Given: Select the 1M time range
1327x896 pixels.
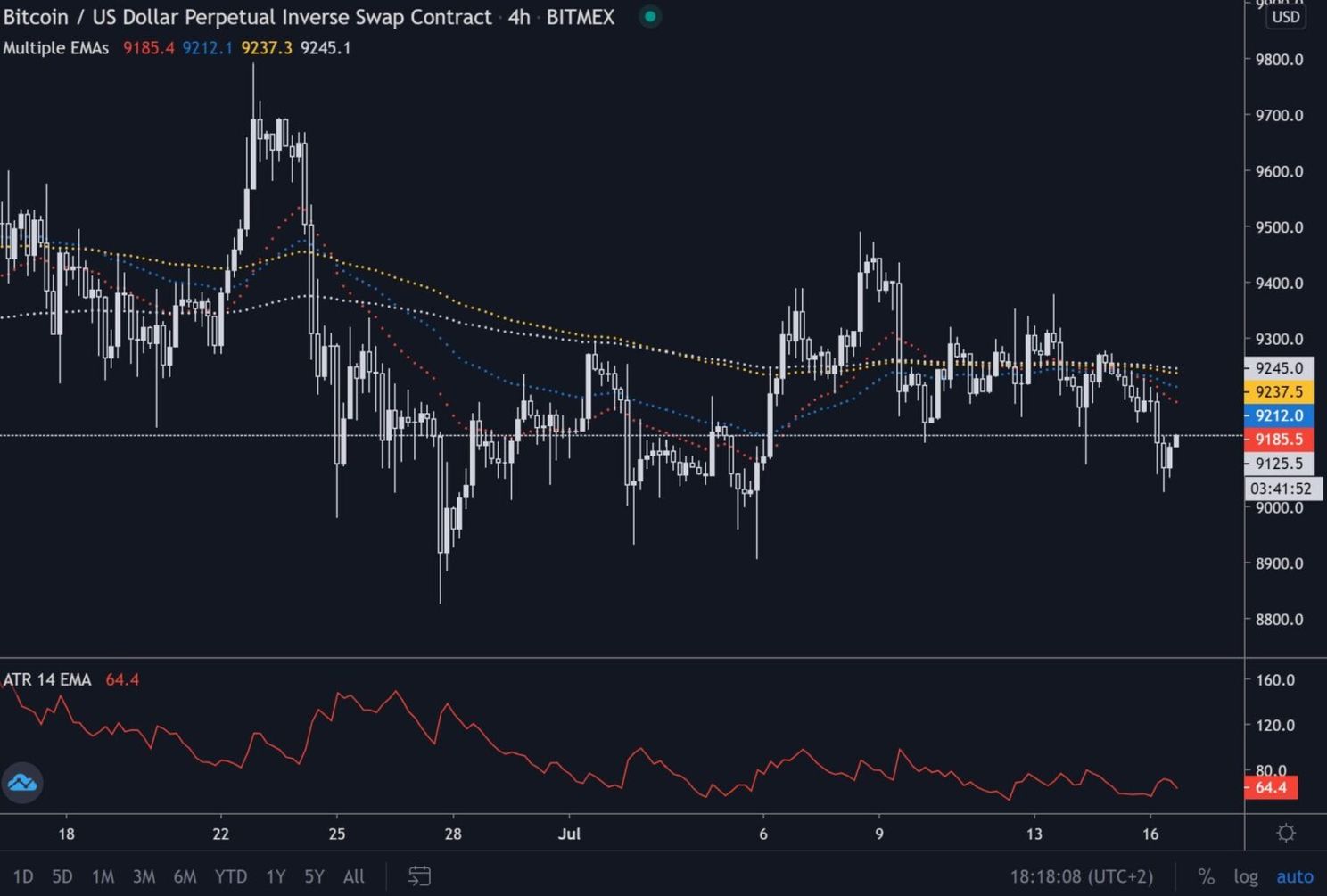Looking at the screenshot, I should click(x=103, y=876).
